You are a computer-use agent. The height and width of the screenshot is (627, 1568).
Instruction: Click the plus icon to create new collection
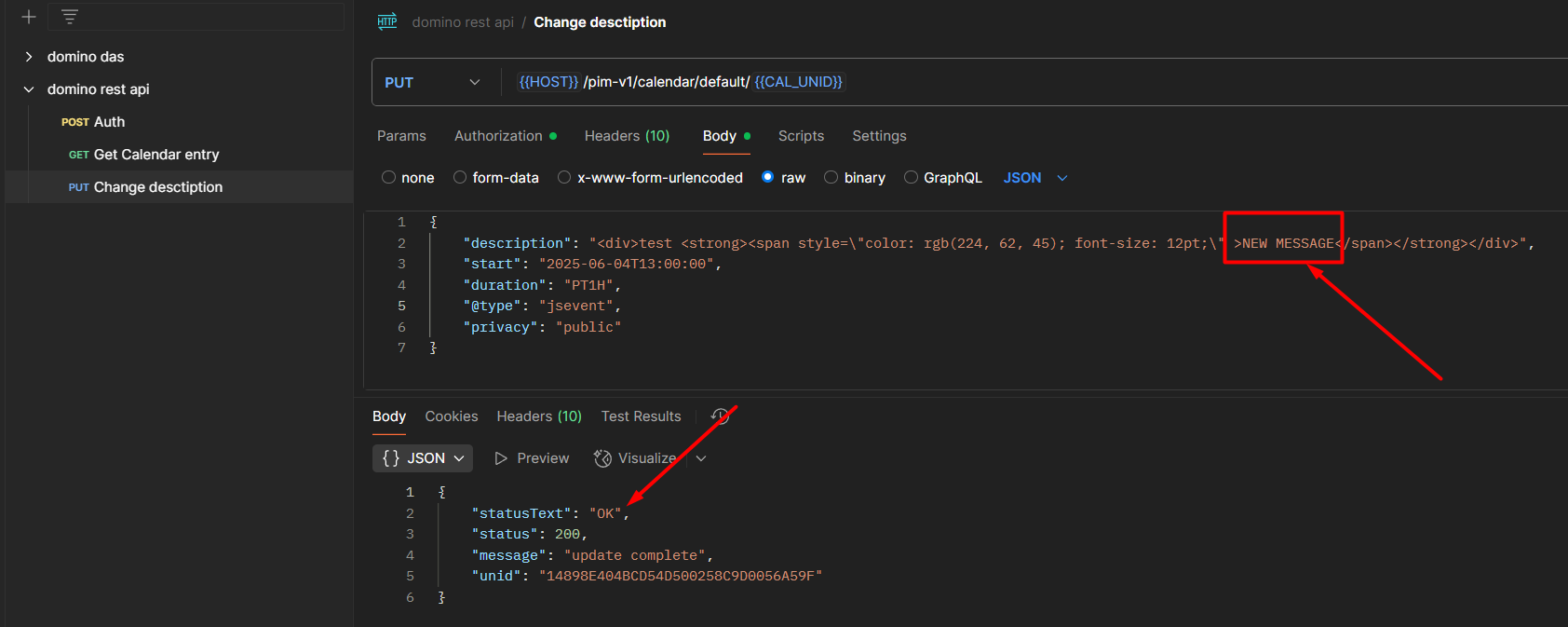pos(29,17)
